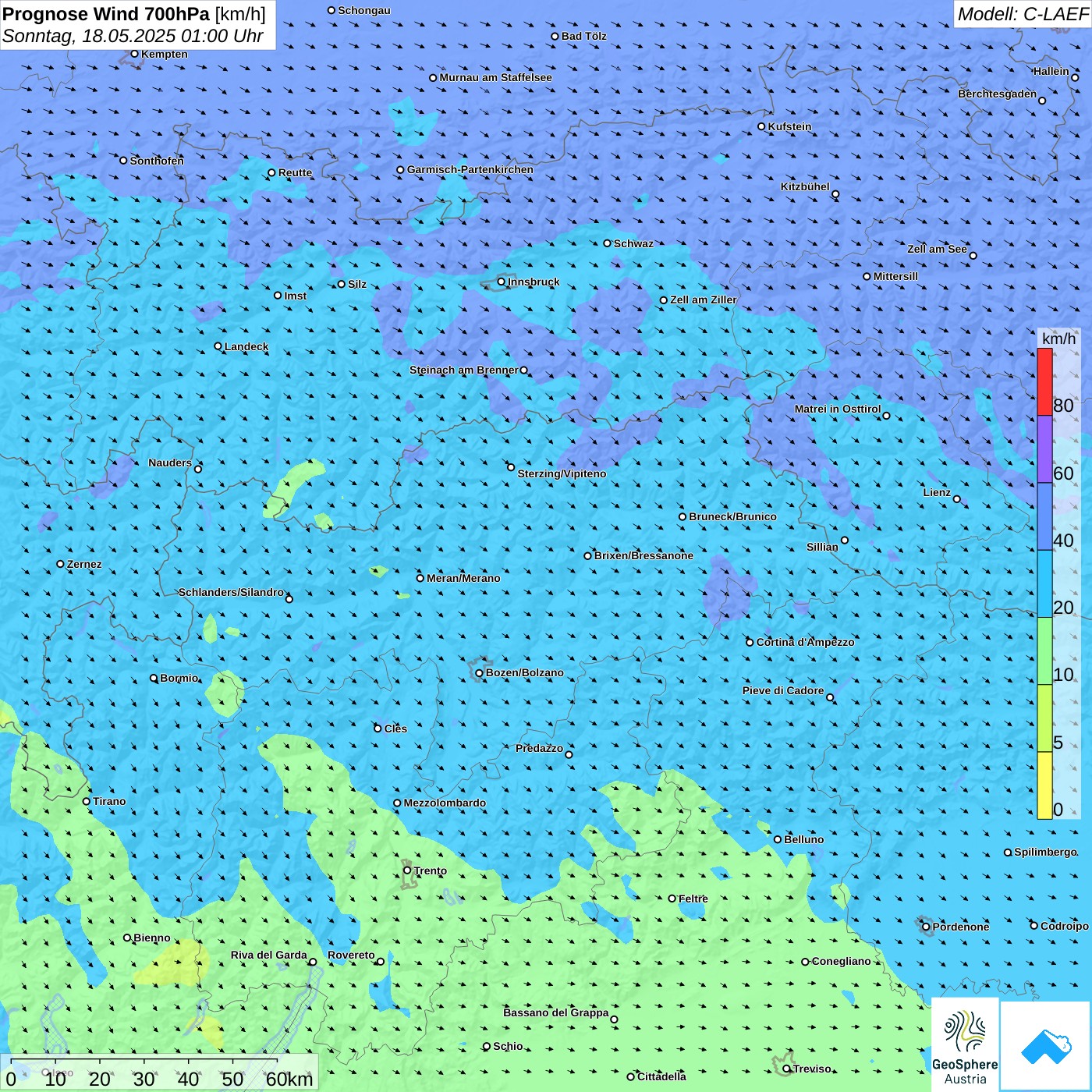The height and width of the screenshot is (1092, 1092).
Task: Click the Imst location marker
Action: tap(278, 296)
